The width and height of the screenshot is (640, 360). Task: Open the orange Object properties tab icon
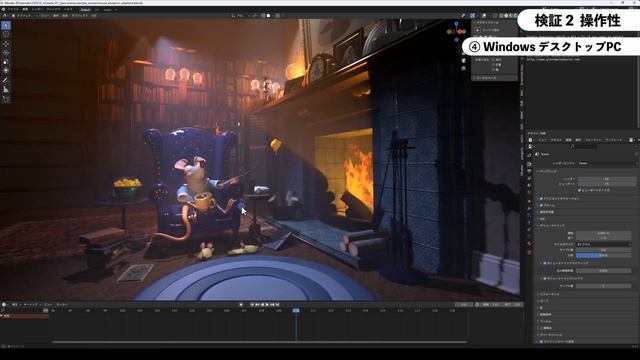coord(529,201)
